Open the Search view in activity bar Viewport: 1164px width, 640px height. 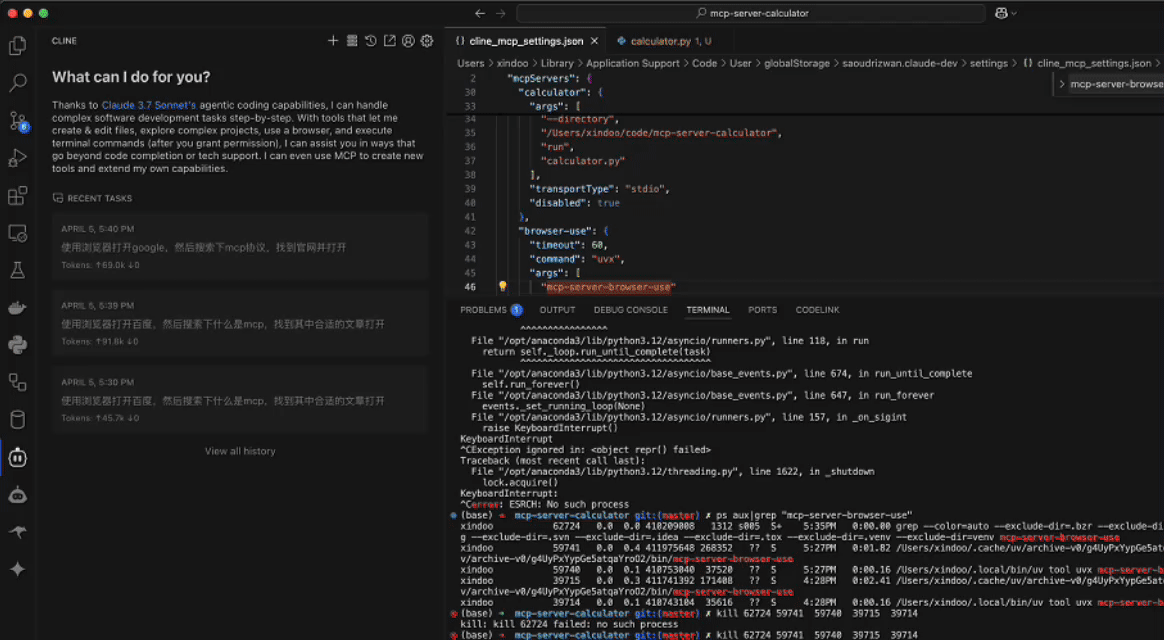[17, 82]
